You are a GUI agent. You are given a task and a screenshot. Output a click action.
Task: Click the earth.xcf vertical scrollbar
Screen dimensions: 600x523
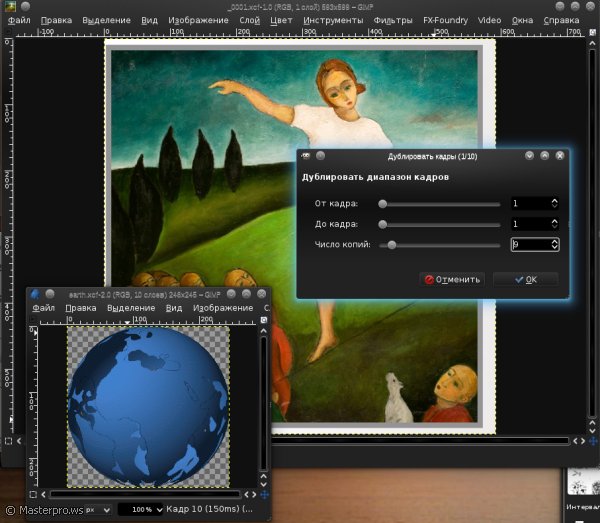point(264,403)
